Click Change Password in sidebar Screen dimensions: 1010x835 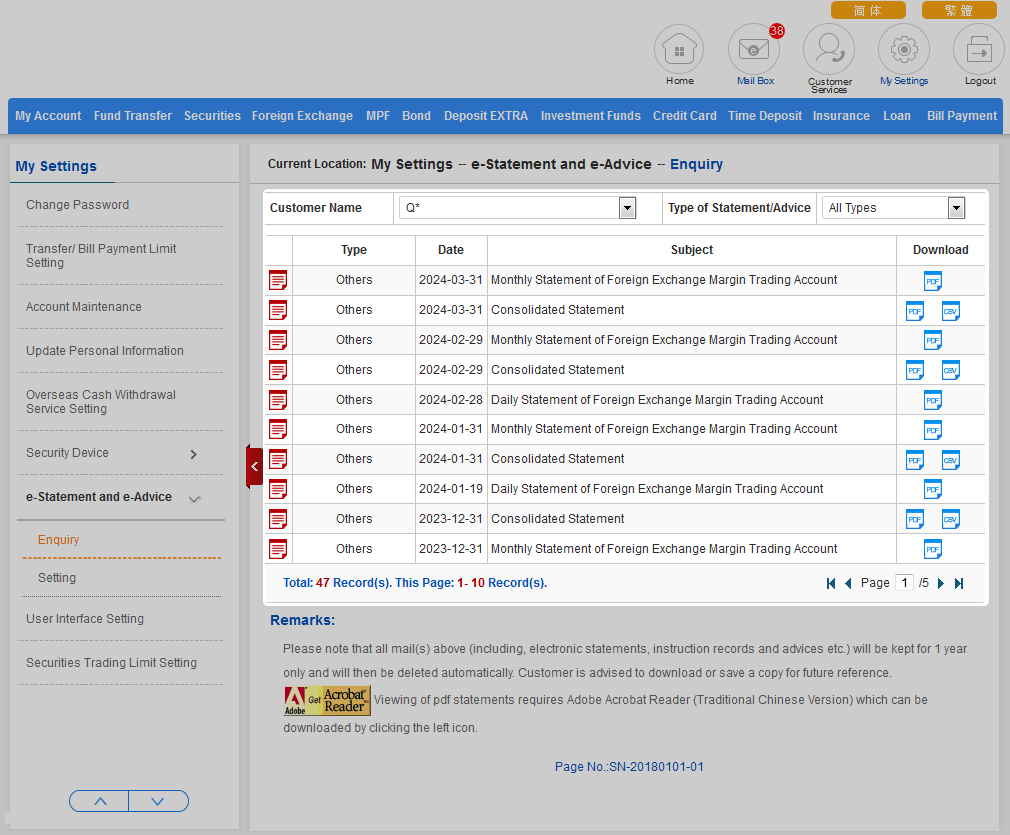[x=77, y=205]
